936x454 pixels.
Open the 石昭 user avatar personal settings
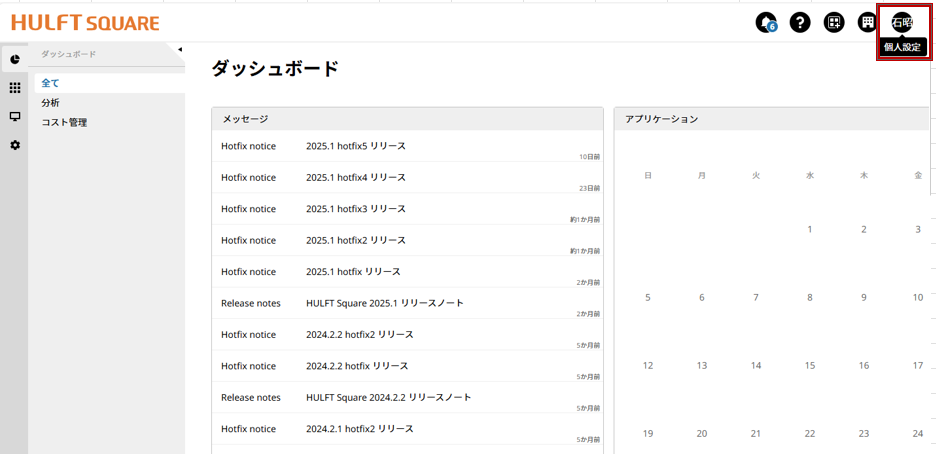pos(902,24)
